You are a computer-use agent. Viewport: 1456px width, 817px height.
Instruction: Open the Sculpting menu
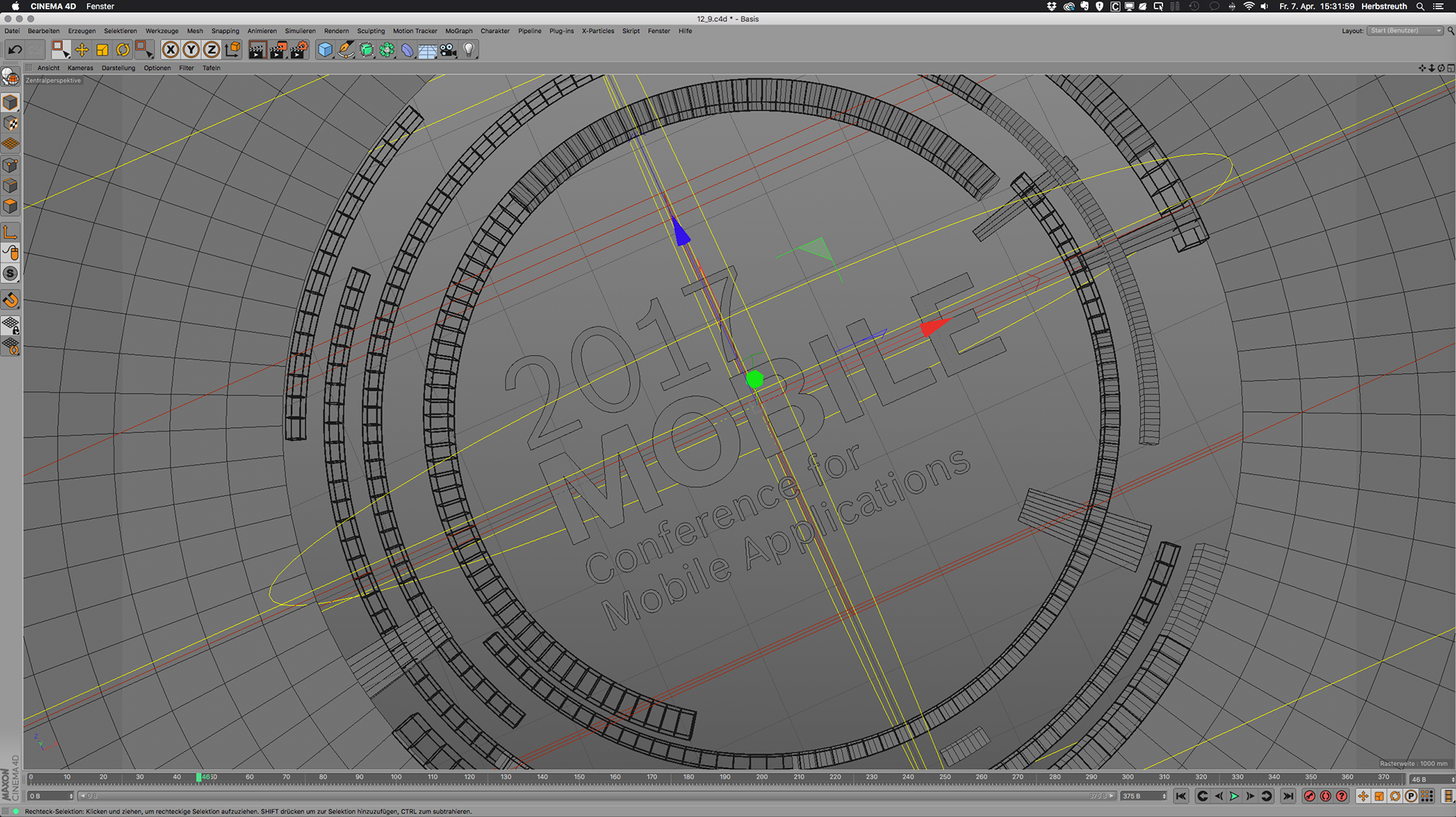click(371, 31)
